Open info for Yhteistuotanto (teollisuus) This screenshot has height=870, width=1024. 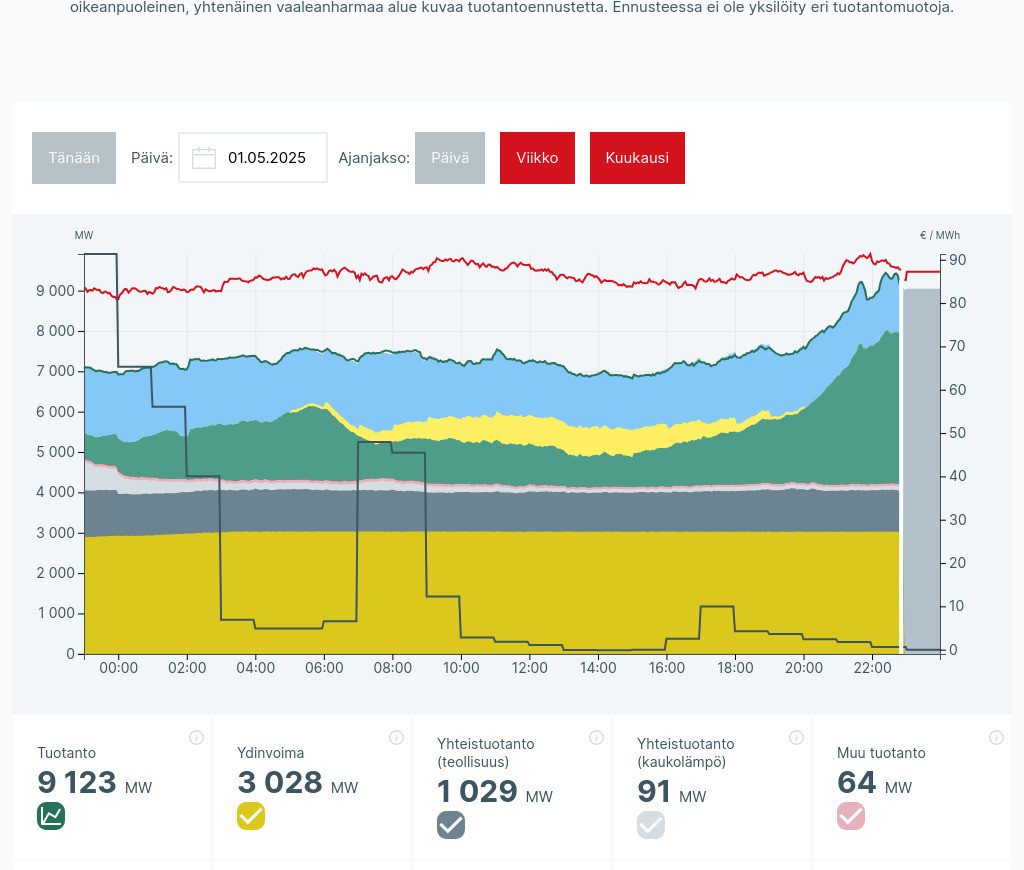[x=596, y=738]
